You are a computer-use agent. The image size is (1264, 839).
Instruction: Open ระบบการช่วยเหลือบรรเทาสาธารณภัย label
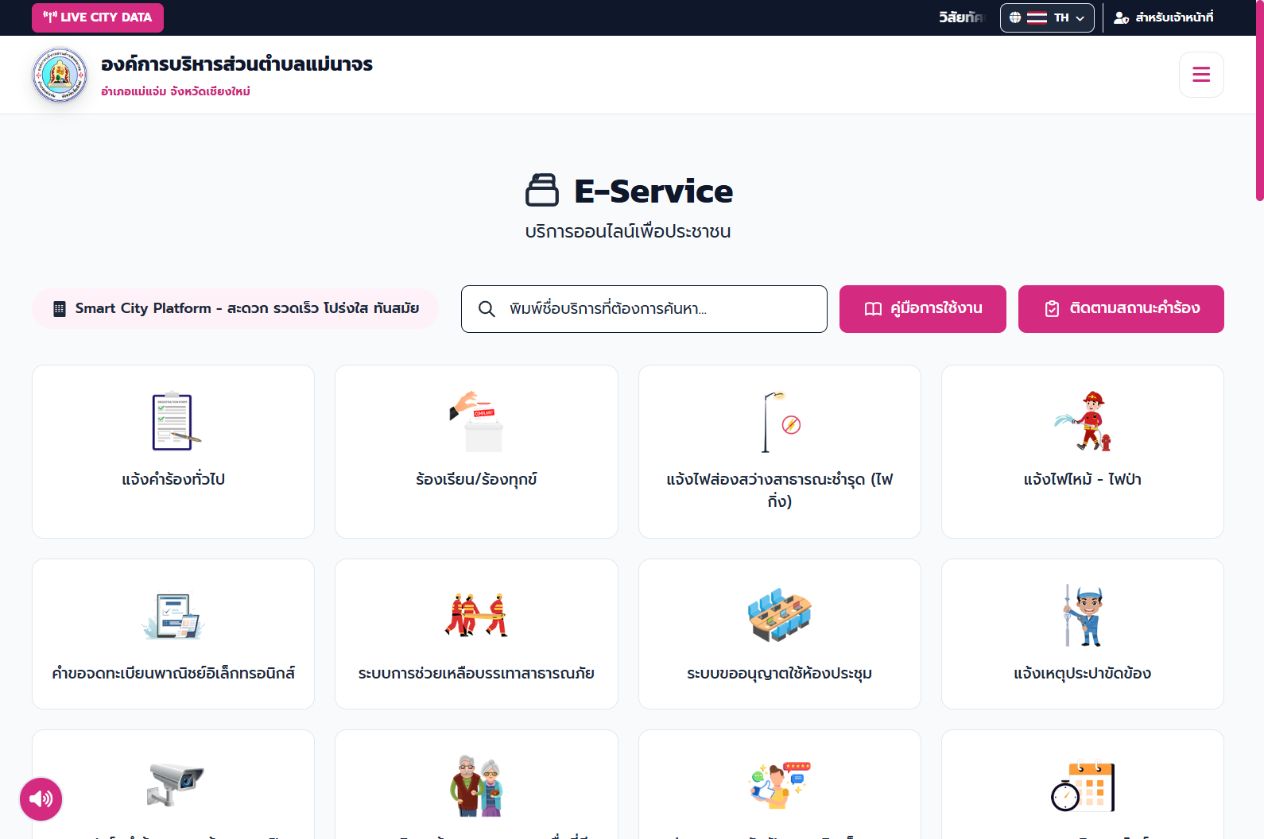pyautogui.click(x=476, y=673)
